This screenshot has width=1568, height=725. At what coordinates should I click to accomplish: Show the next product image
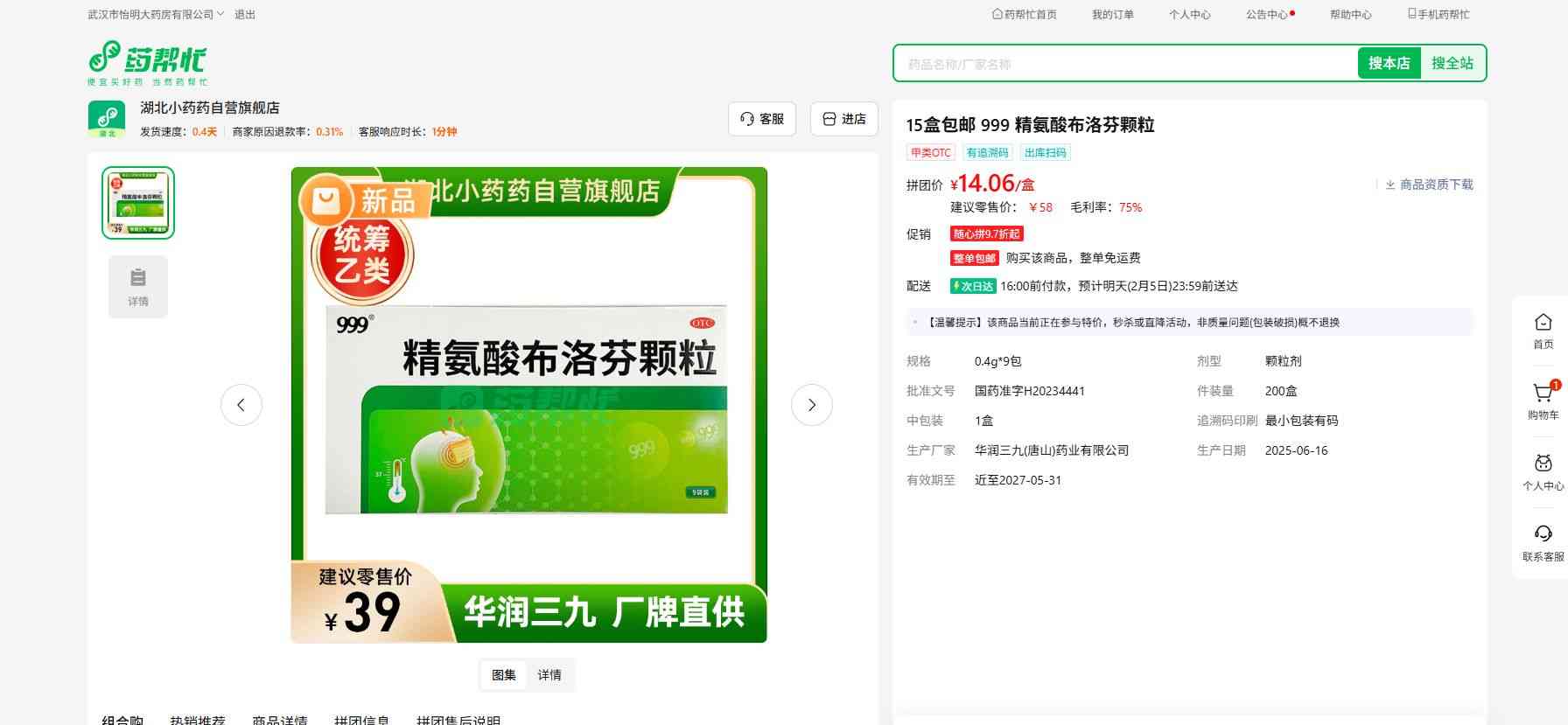[811, 405]
